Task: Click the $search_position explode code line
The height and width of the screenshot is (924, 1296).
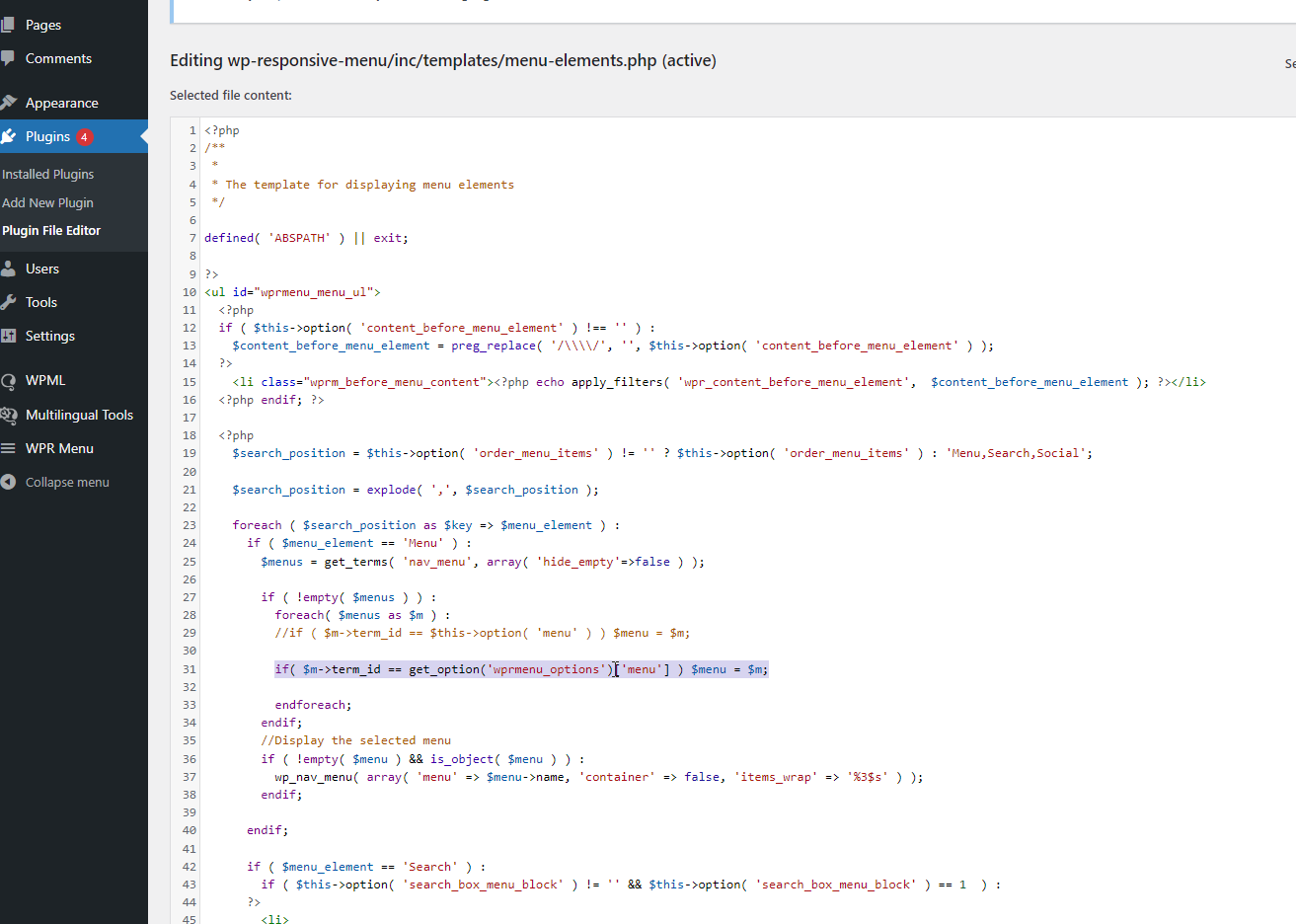Action: (416, 490)
